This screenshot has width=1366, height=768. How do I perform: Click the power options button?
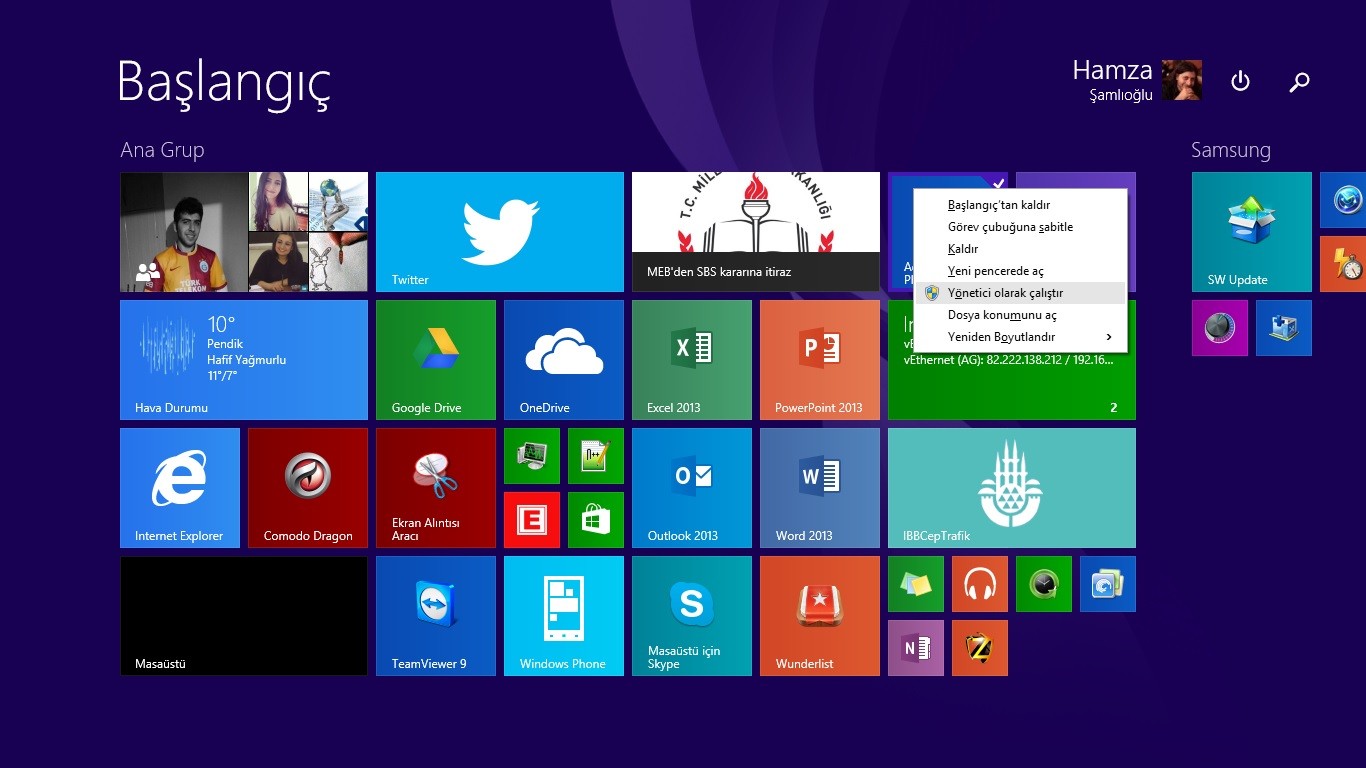click(x=1240, y=82)
